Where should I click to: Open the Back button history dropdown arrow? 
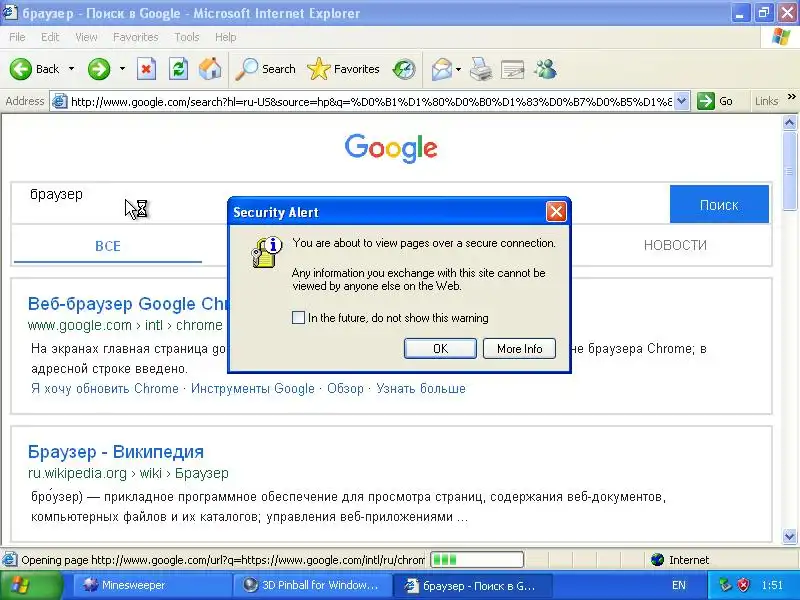(x=71, y=69)
